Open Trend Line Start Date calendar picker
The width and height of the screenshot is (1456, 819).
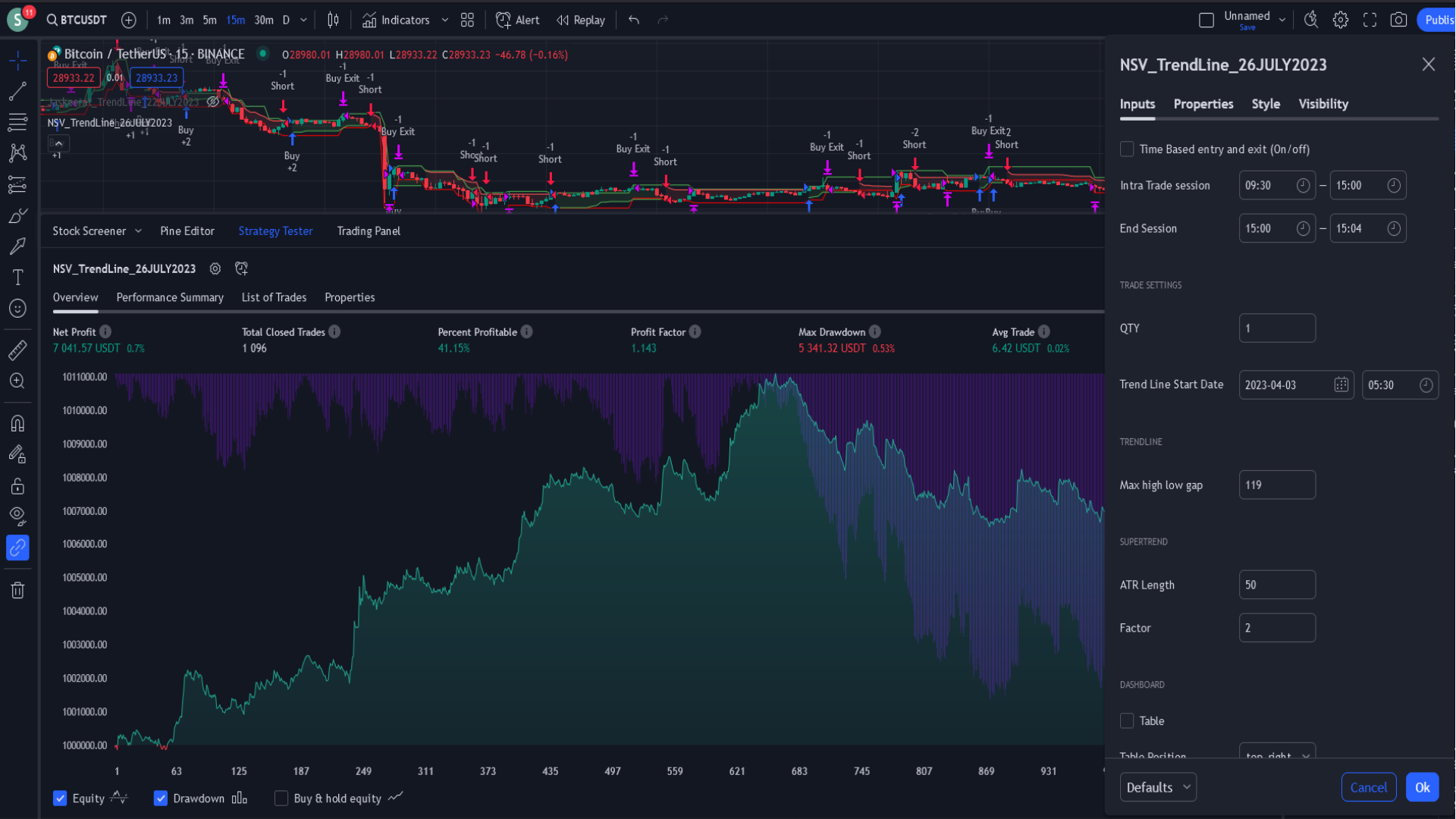tap(1341, 385)
